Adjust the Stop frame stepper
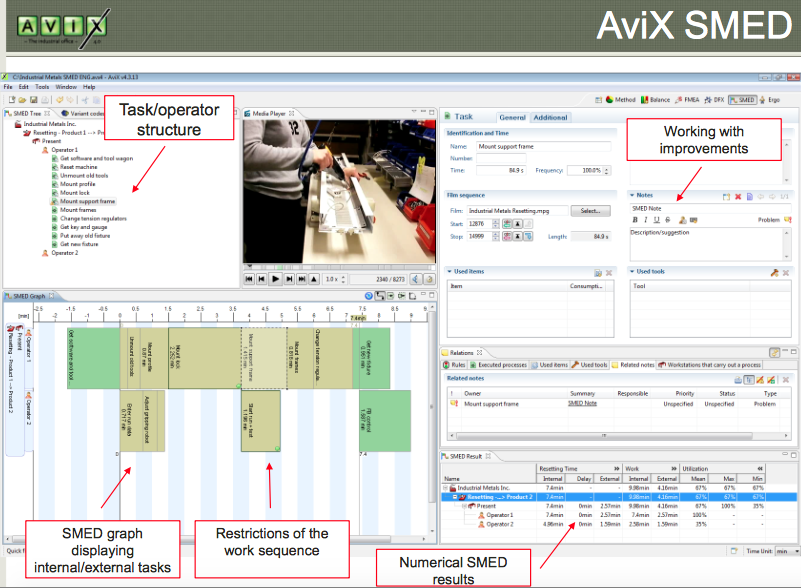This screenshot has height=588, width=801. 496,237
